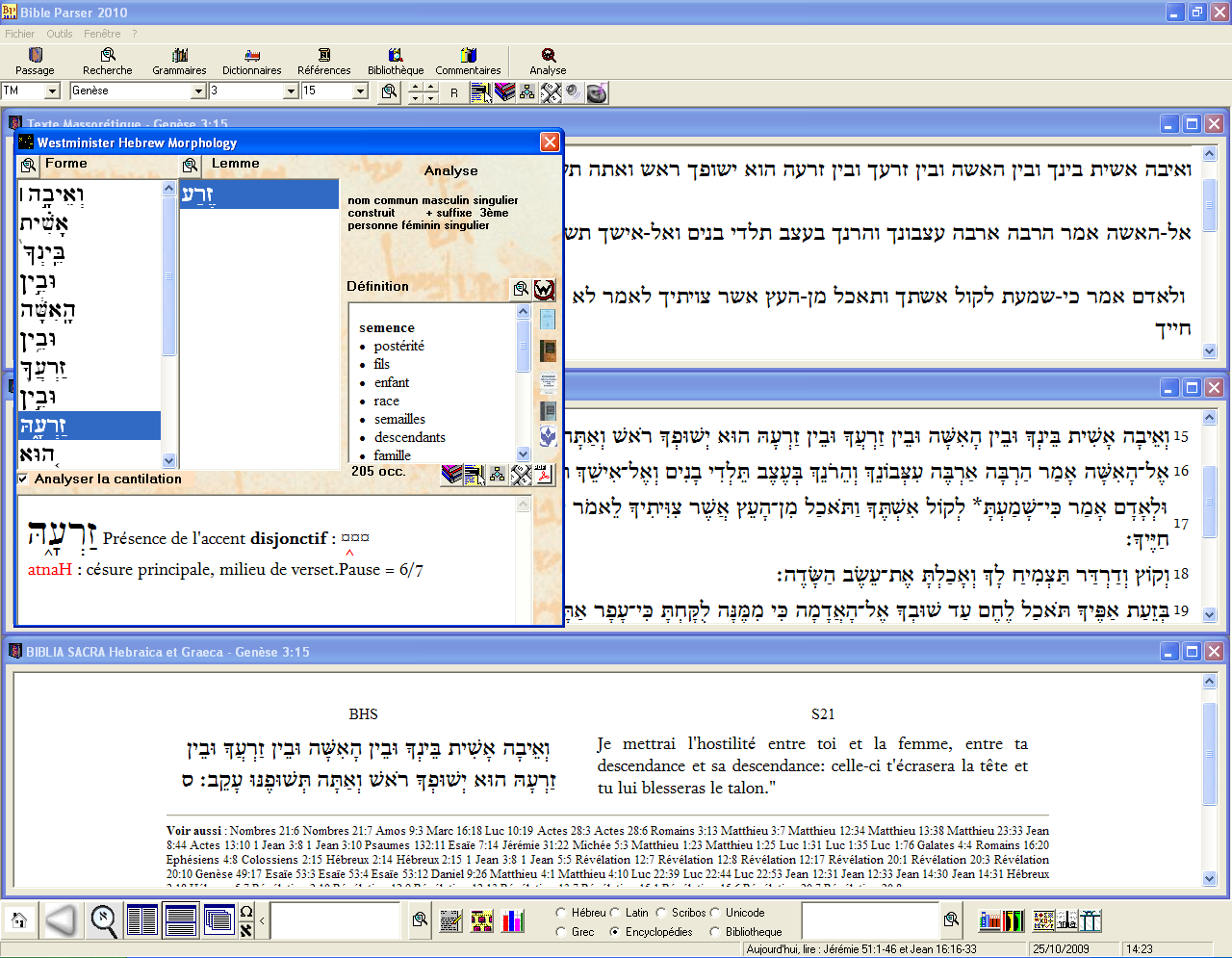Image resolution: width=1232 pixels, height=958 pixels.
Task: Click the Nombres 21:6 cross reference
Action: point(265,831)
